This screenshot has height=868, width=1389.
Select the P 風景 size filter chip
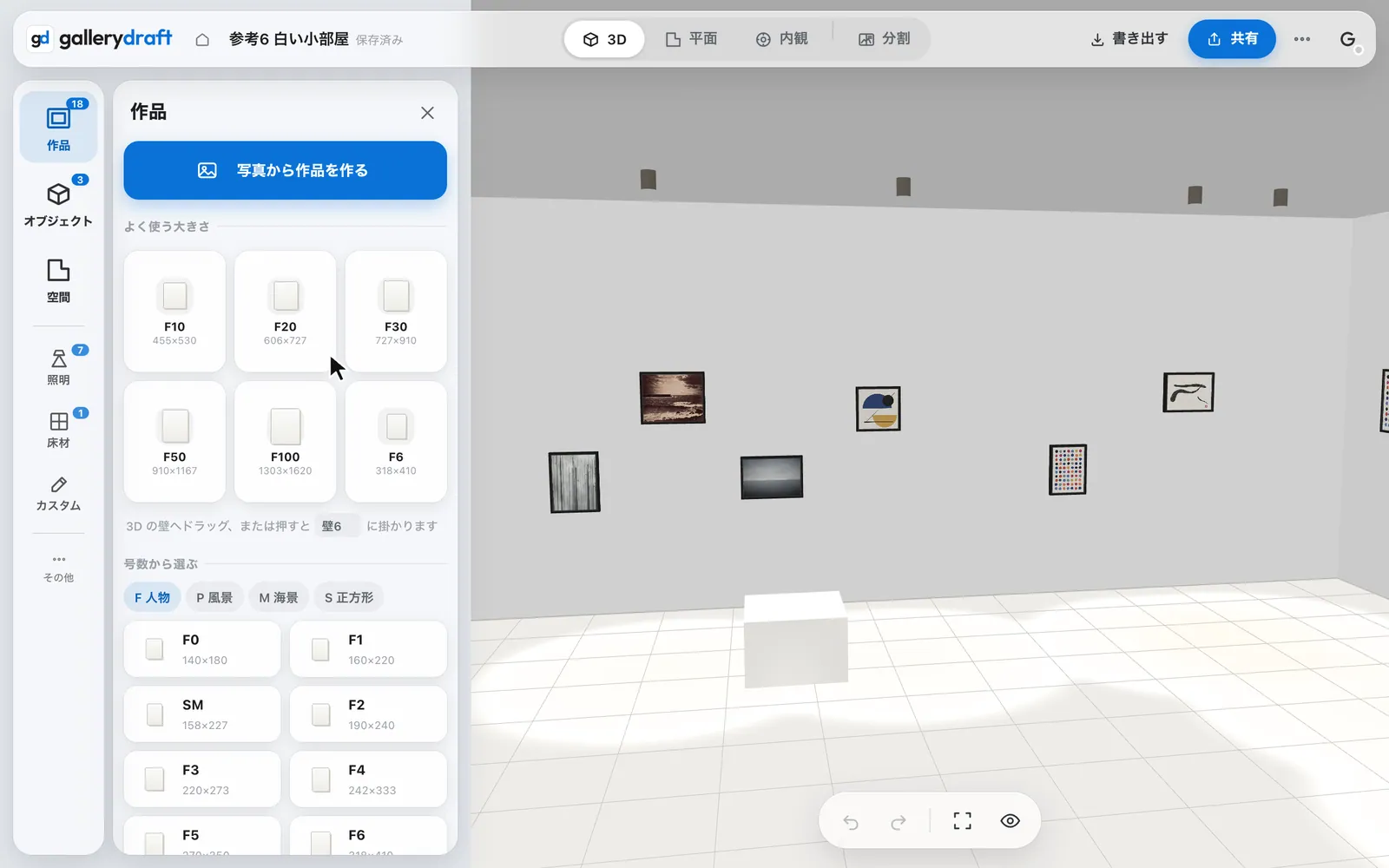(214, 597)
